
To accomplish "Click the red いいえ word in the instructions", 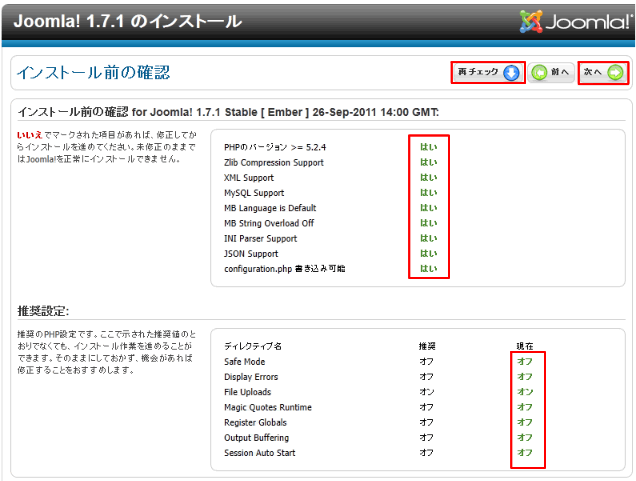I will pyautogui.click(x=29, y=135).
